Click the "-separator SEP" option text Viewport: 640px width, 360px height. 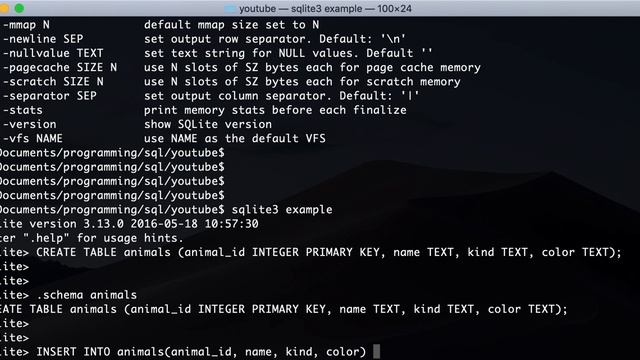point(50,96)
